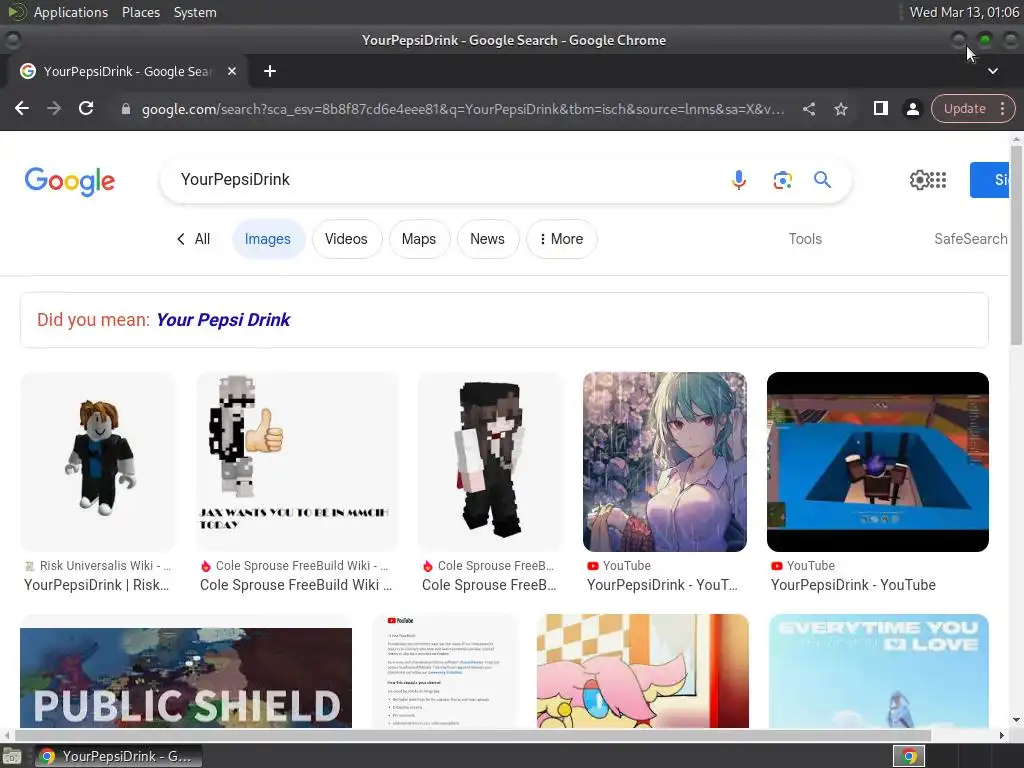Click the Chrome tray icon in taskbar

(909, 756)
